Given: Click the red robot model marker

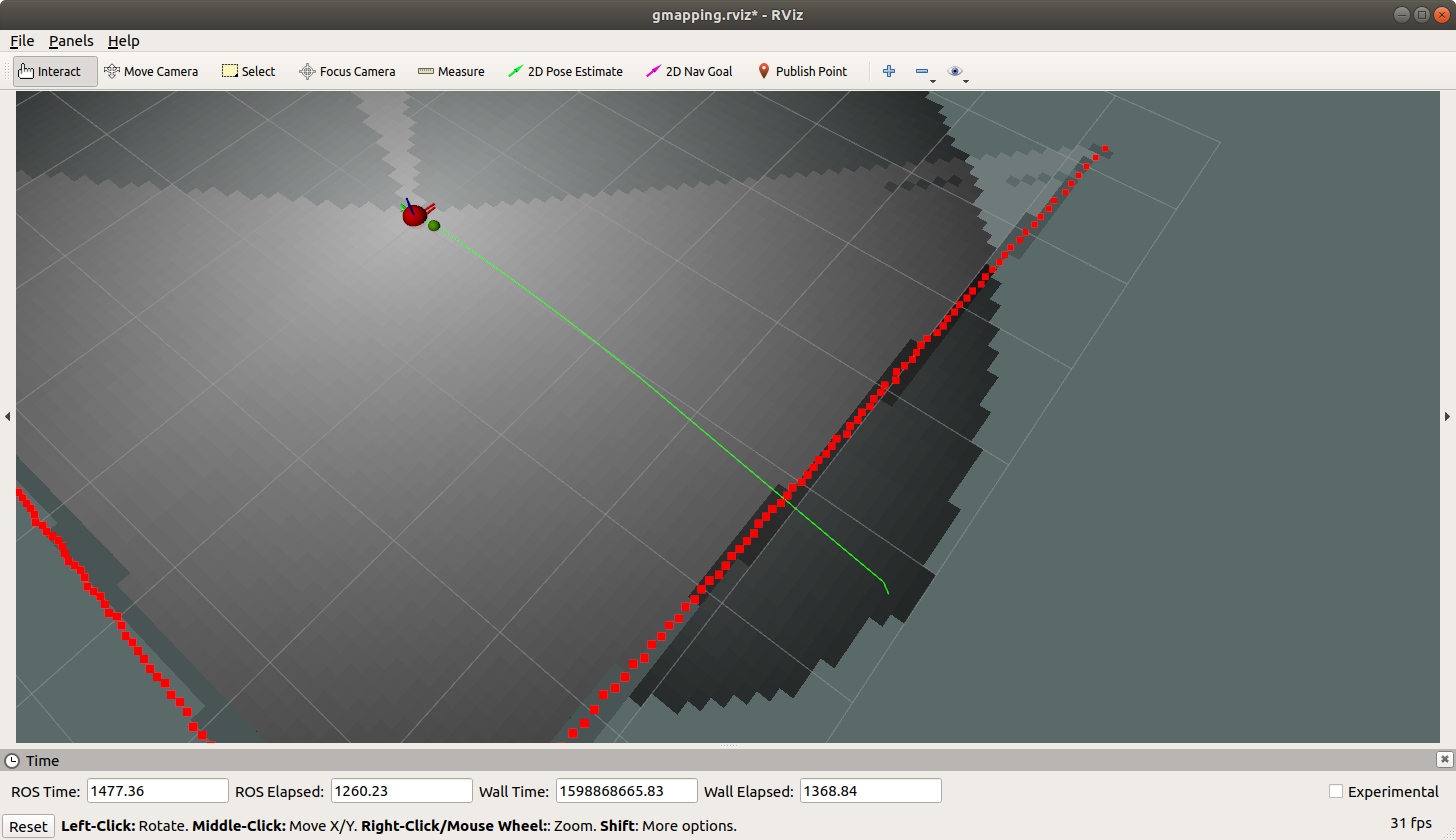Looking at the screenshot, I should (414, 215).
